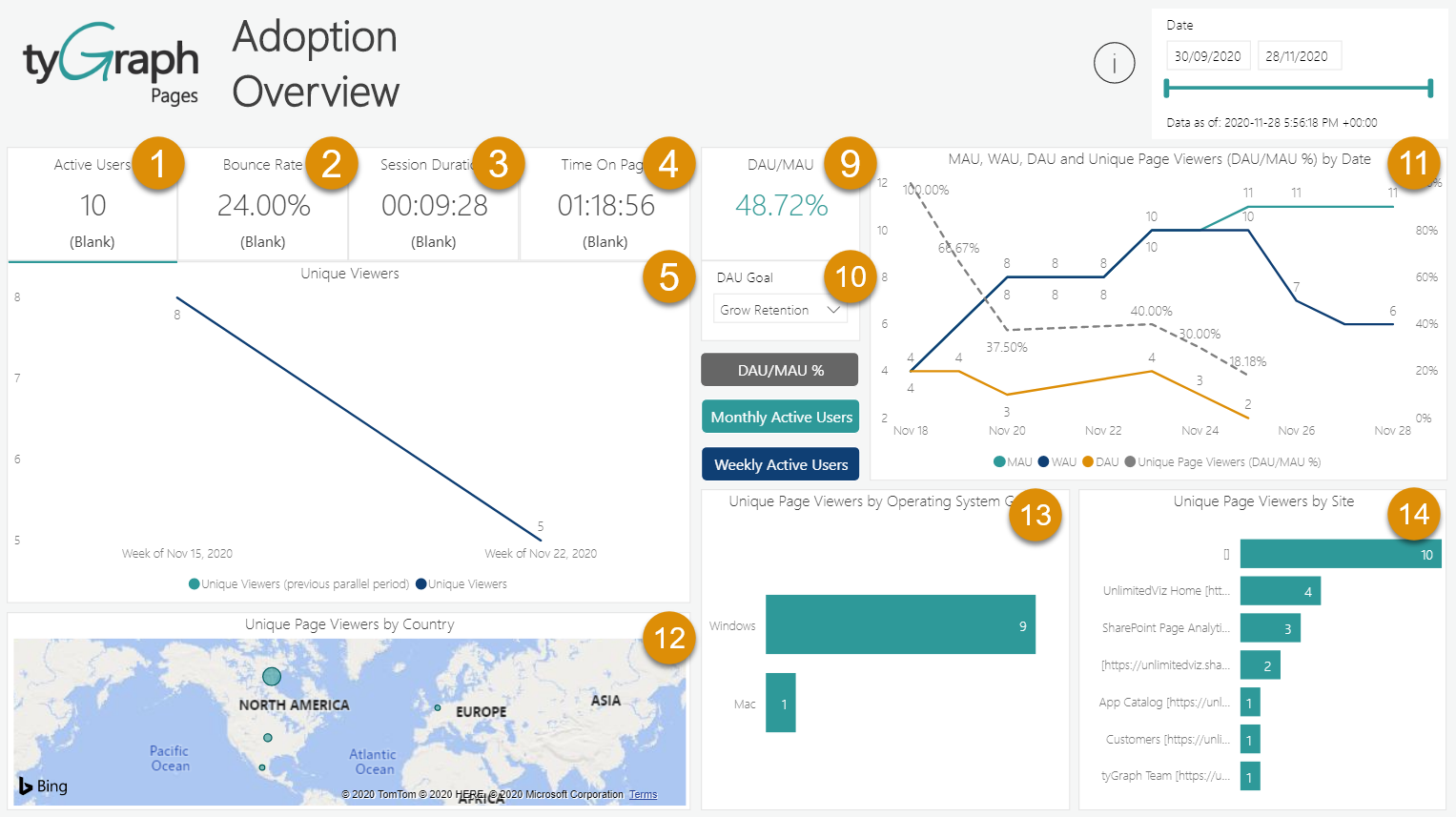This screenshot has width=1456, height=817.
Task: Click the Mac bar in the OS chart
Action: [780, 703]
